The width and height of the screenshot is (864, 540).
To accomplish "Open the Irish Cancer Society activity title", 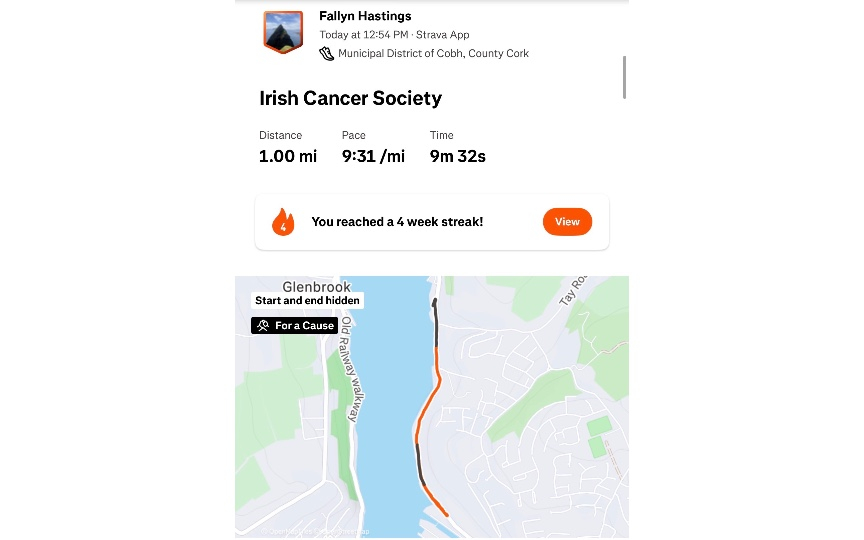I will (x=350, y=98).
